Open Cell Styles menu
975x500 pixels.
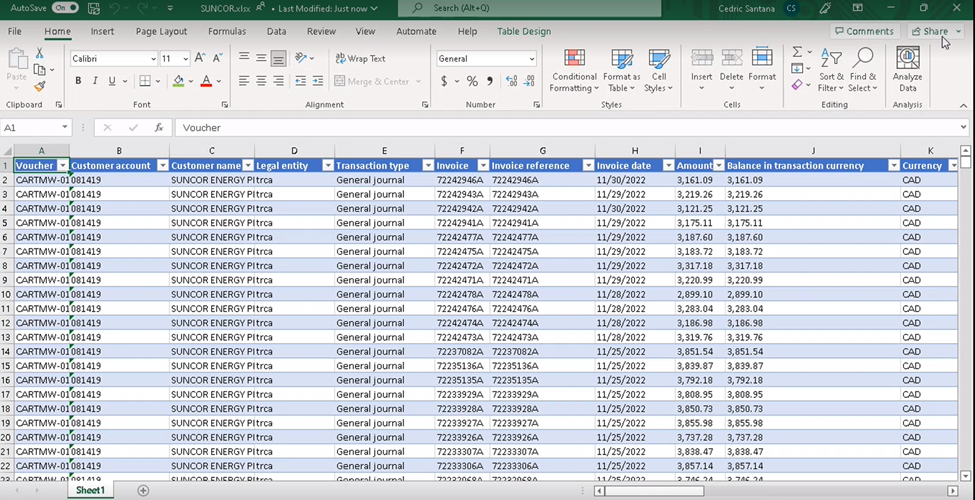(658, 70)
